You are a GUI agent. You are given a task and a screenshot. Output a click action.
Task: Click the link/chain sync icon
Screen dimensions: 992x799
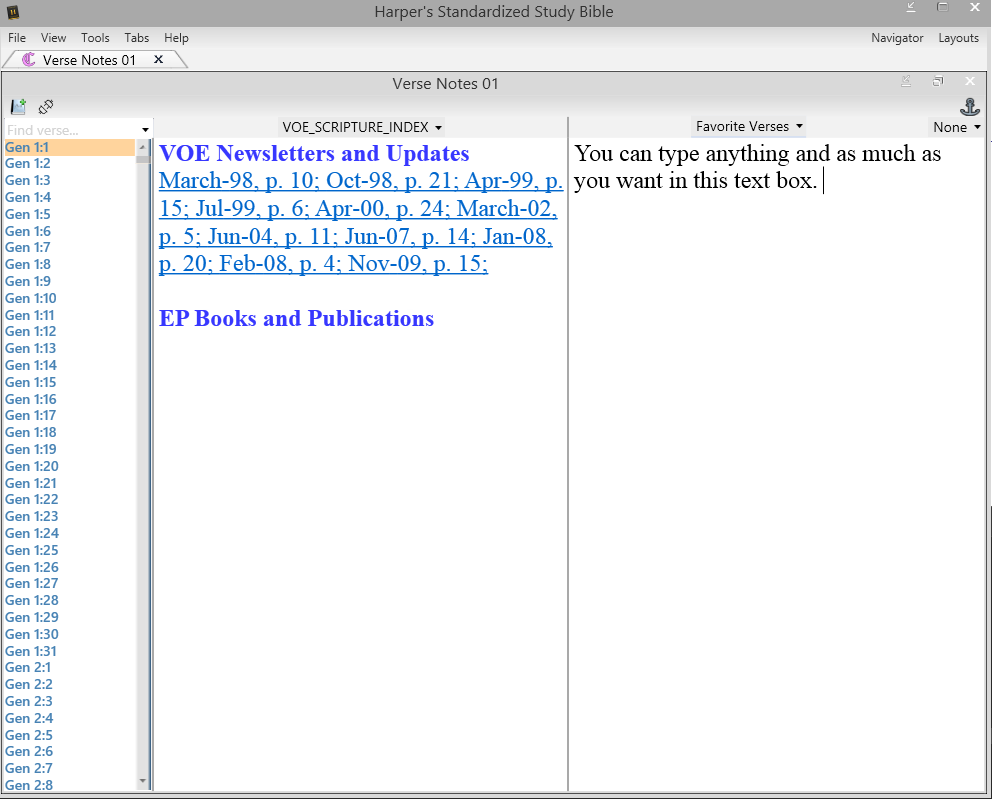(x=46, y=107)
